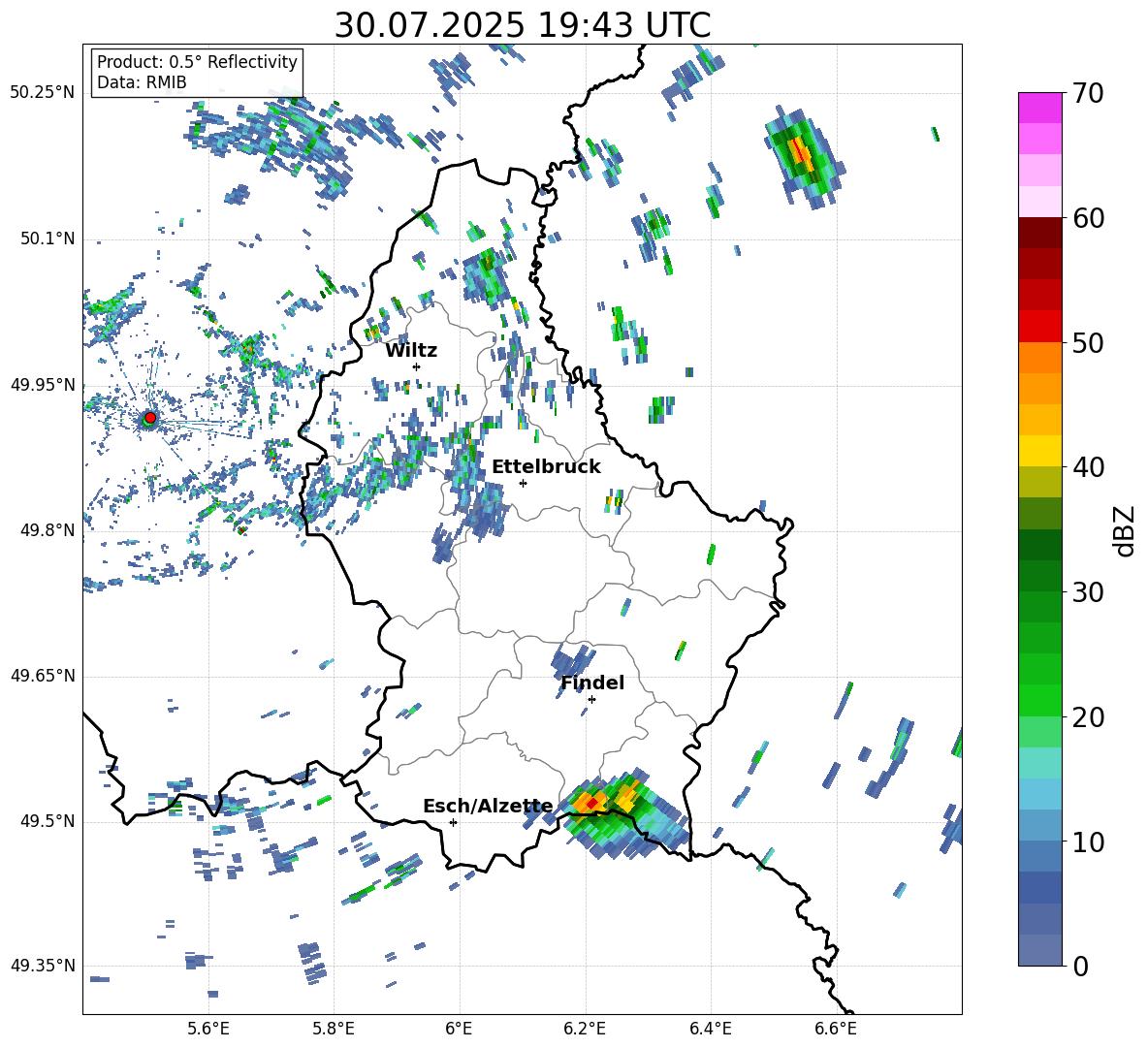Click the 6.2°E longitude label

click(585, 1029)
